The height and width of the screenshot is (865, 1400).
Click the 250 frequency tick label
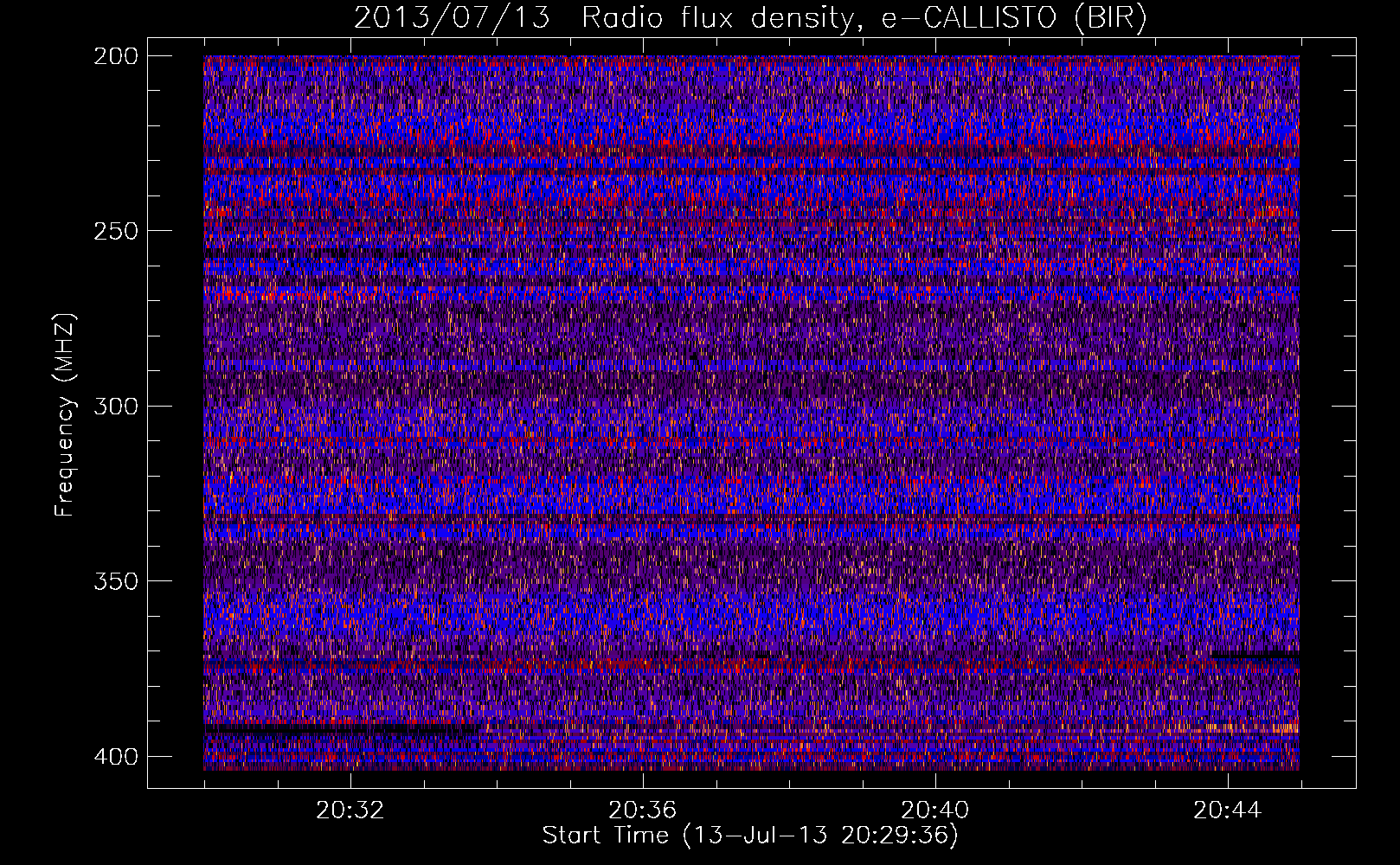pyautogui.click(x=115, y=231)
